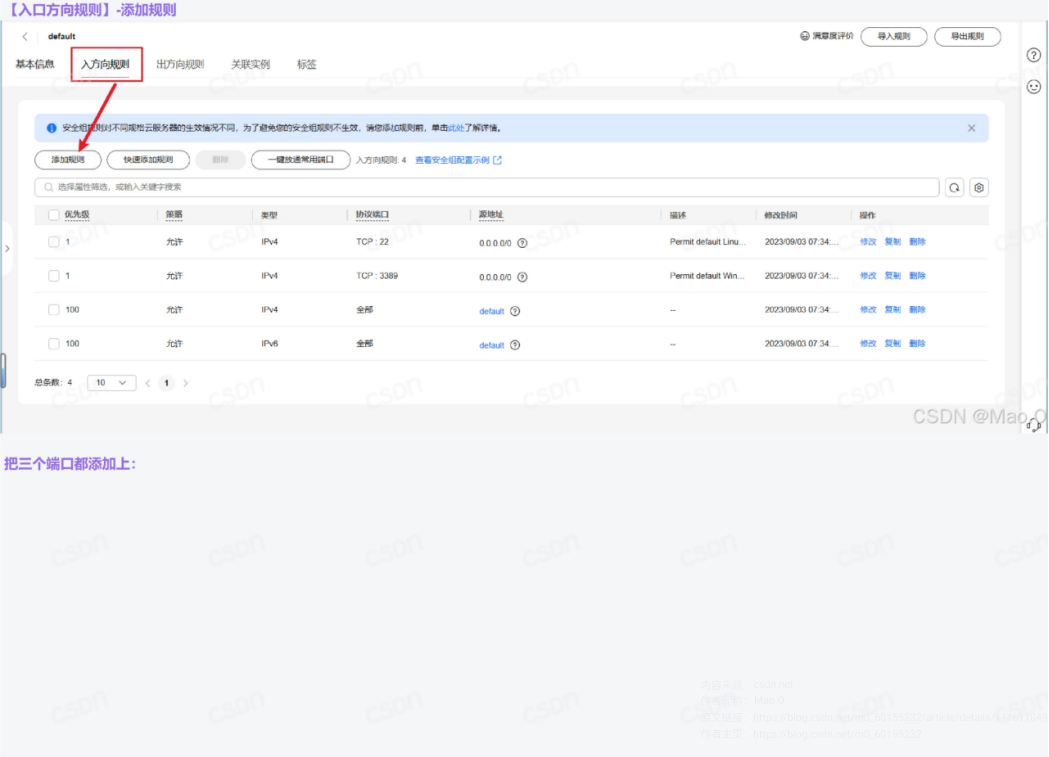This screenshot has height=757, width=1049.
Task: Click 修改 for IPv4 全部 rule
Action: (868, 310)
